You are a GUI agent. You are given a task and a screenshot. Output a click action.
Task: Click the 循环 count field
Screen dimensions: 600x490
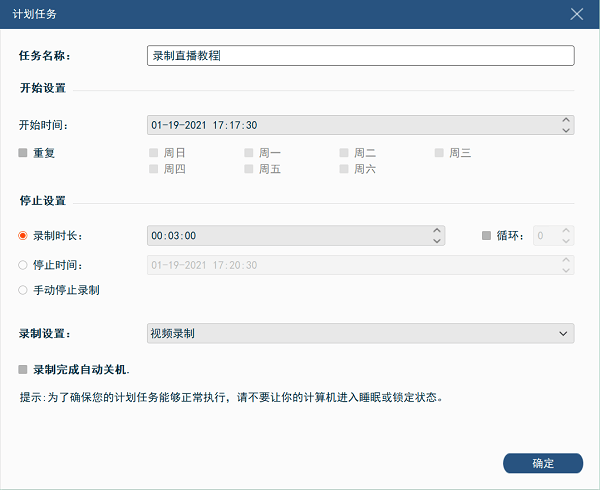click(x=554, y=236)
